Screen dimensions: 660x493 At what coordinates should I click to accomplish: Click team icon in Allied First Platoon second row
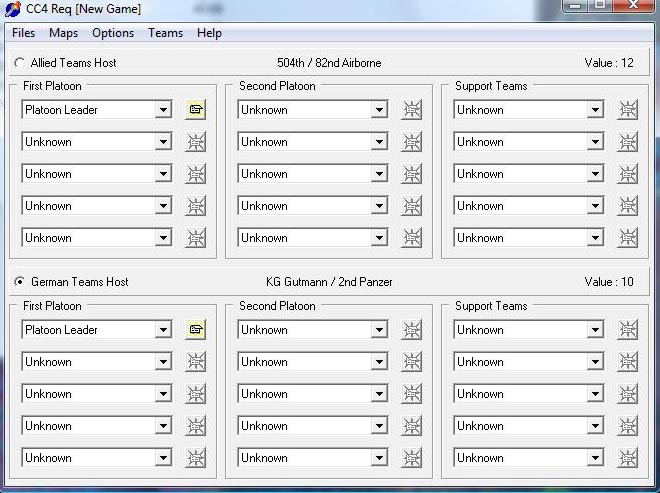[x=195, y=142]
